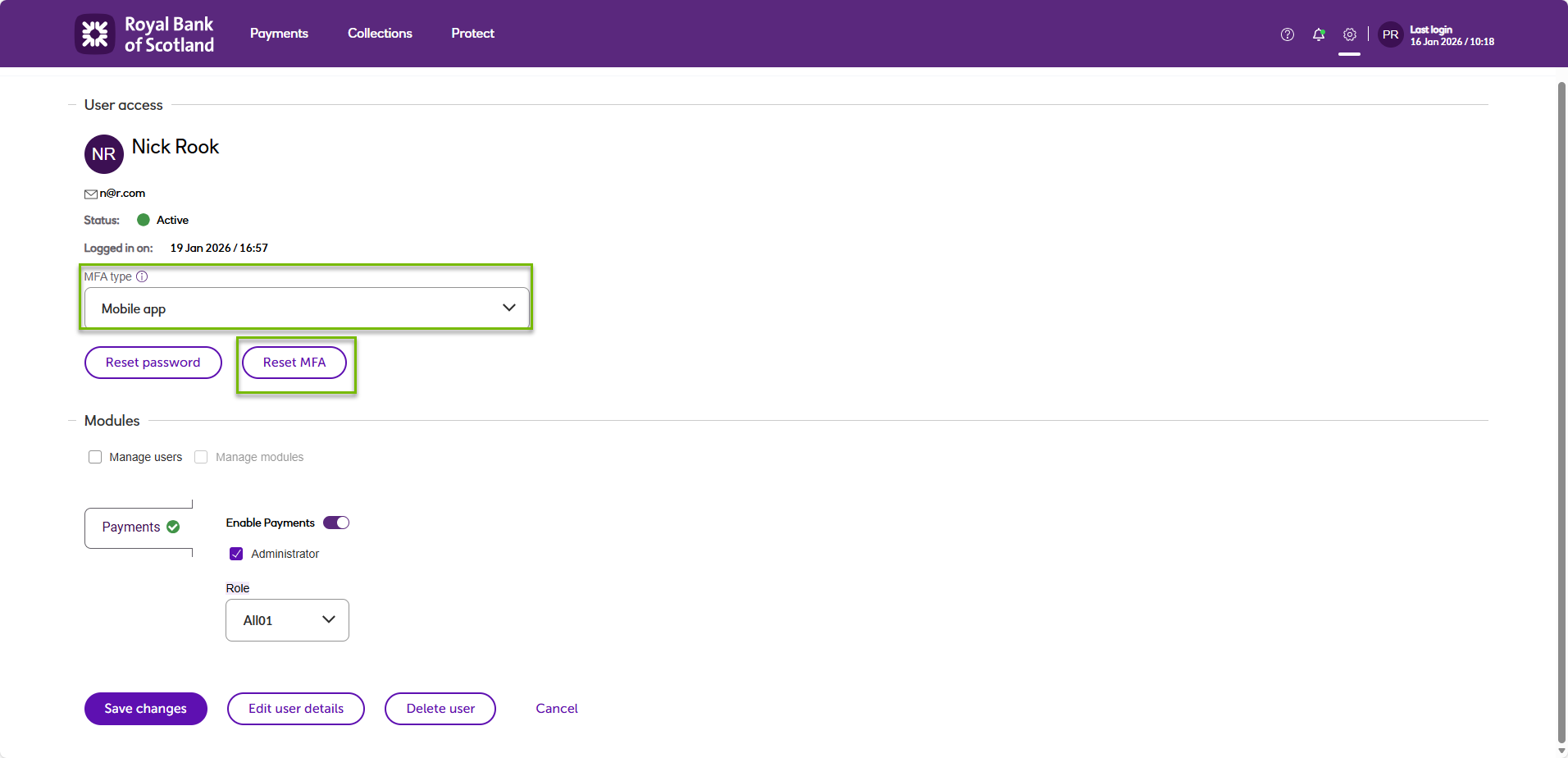Click the Modules heading

click(112, 421)
